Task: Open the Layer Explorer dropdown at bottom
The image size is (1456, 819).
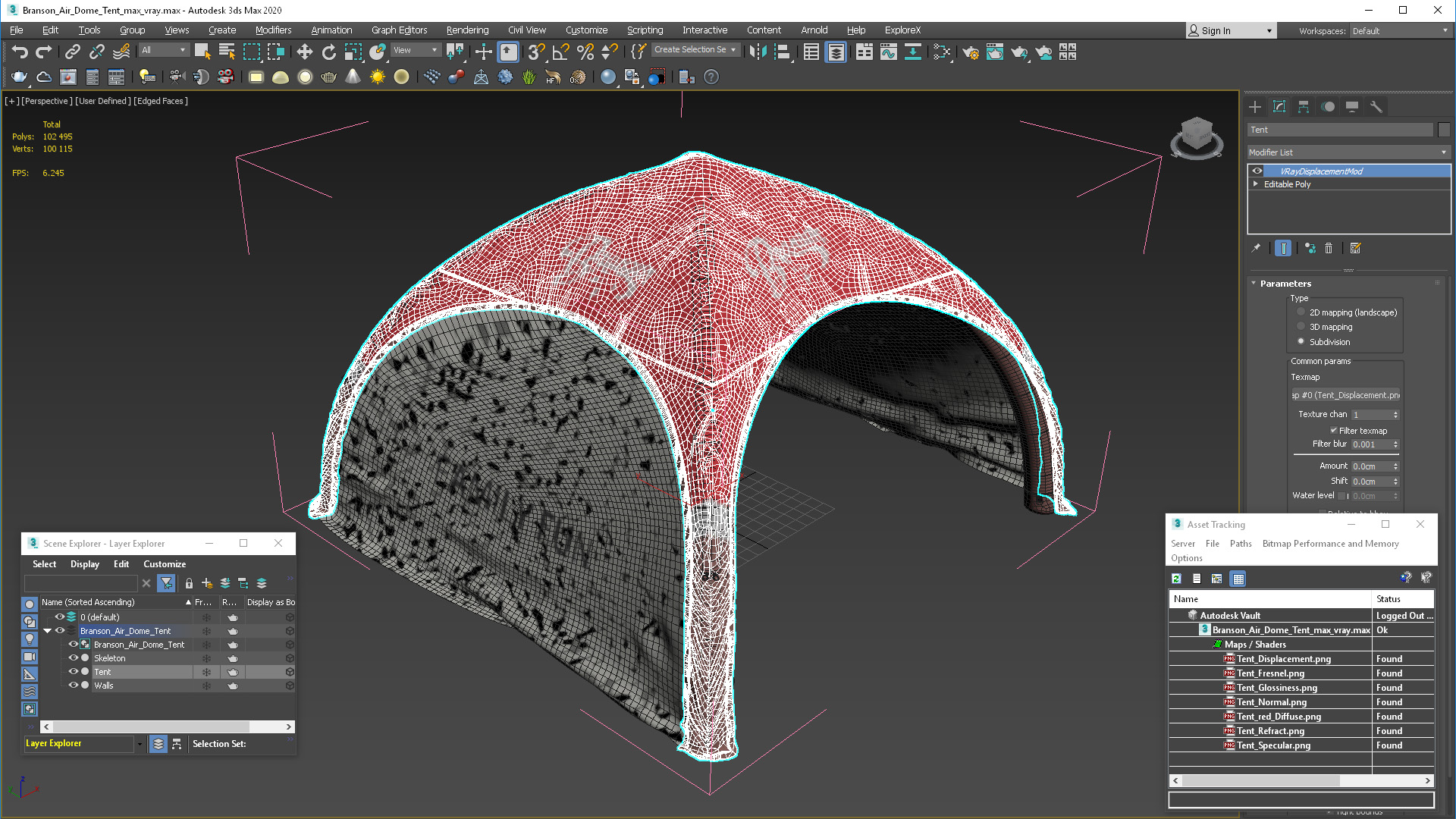Action: coord(140,744)
